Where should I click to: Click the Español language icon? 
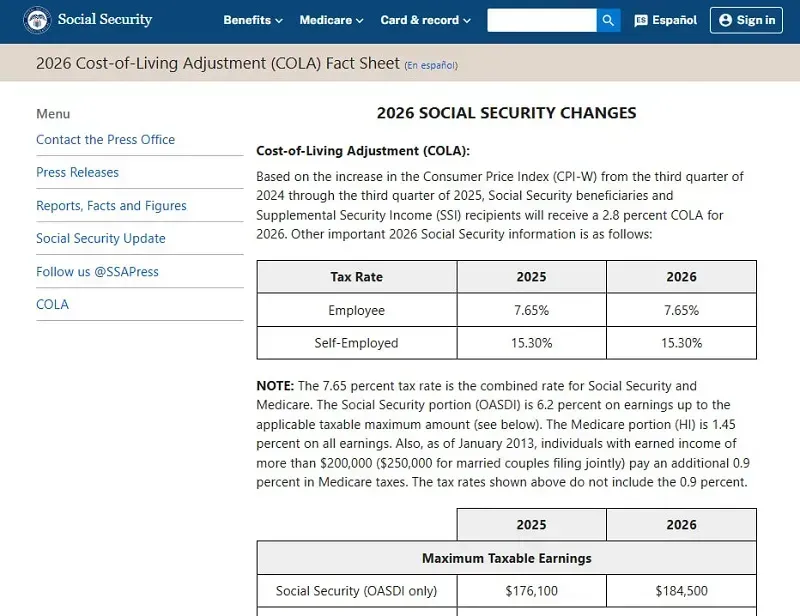(x=641, y=20)
